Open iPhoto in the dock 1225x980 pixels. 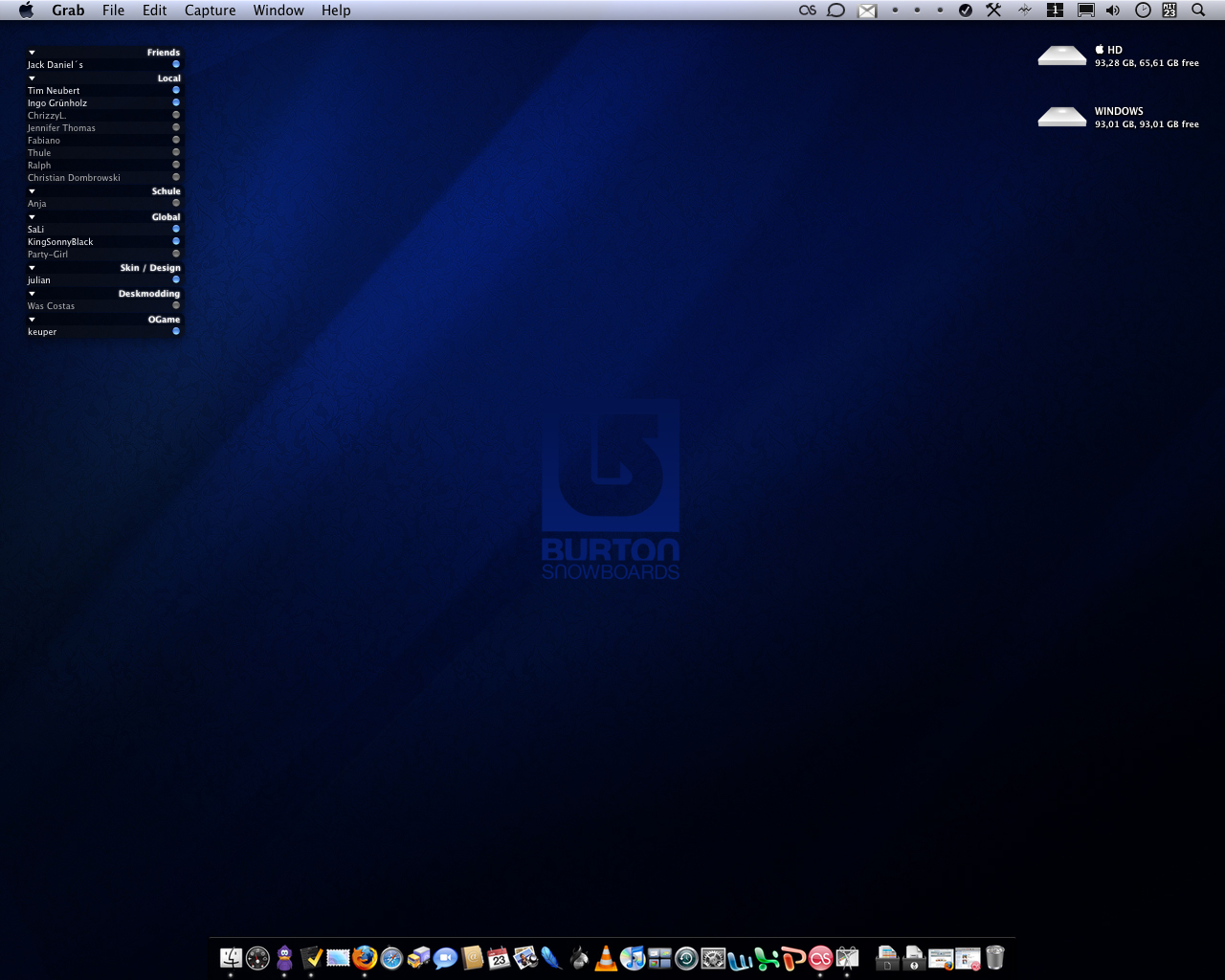525,958
